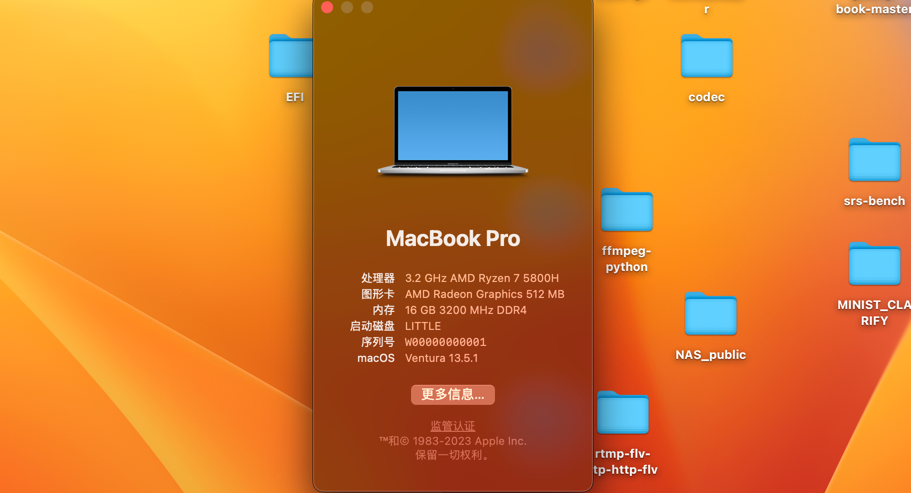Screen dimensions: 911x493
Task: Open the rtmp-flv folder icon
Action: pyautogui.click(x=623, y=413)
